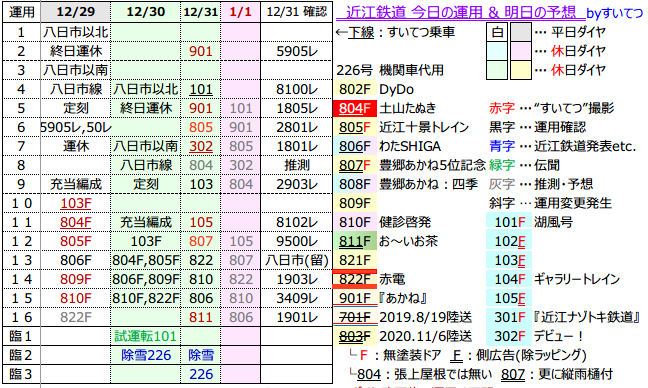Click the 8100レ confirmation cell
The height and width of the screenshot is (388, 648).
(x=297, y=89)
